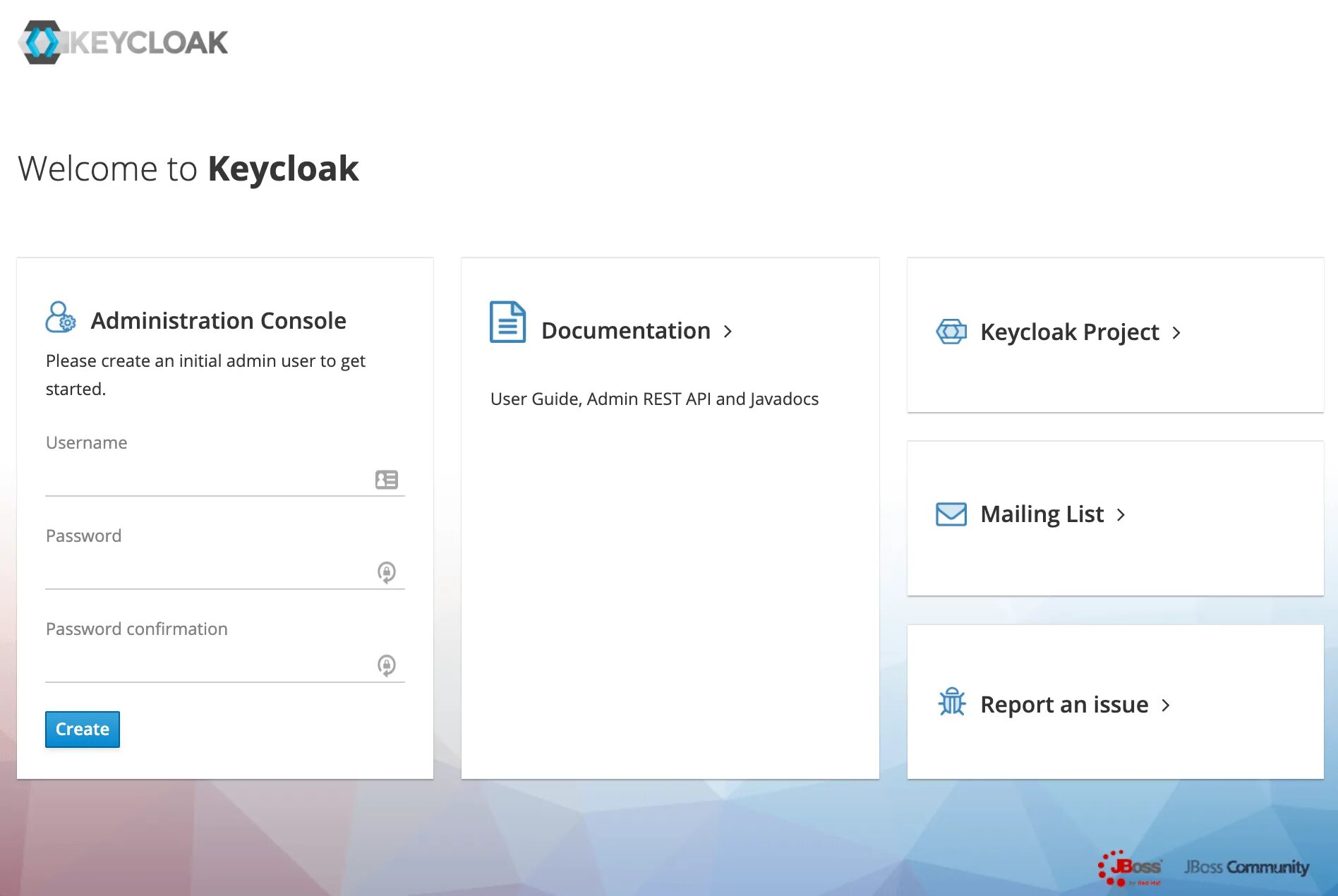This screenshot has width=1338, height=896.
Task: Click the Administration Console user-gear icon
Action: coord(60,317)
